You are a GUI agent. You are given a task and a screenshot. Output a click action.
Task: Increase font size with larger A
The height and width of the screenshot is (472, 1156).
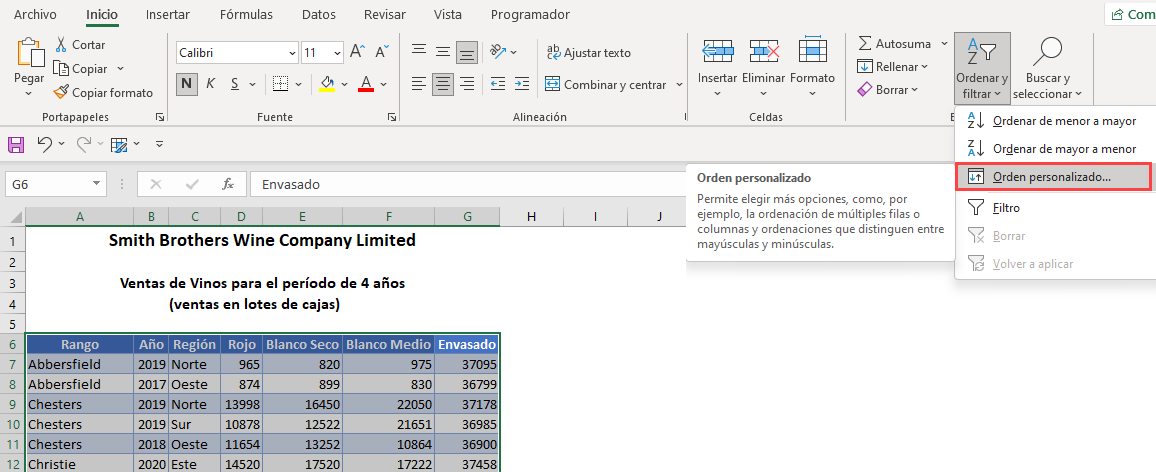coord(358,52)
